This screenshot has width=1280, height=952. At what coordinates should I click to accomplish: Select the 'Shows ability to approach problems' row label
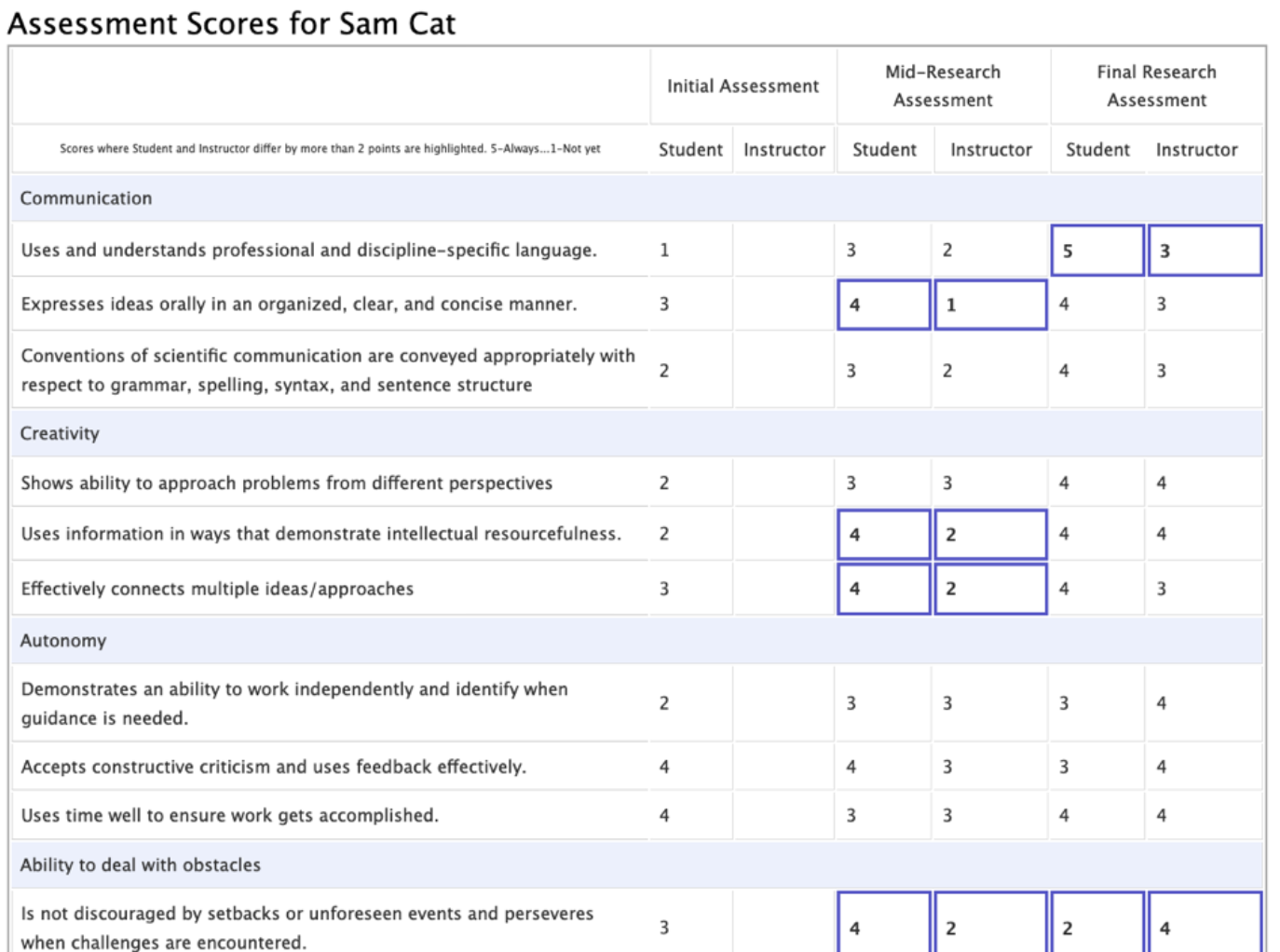(x=286, y=483)
